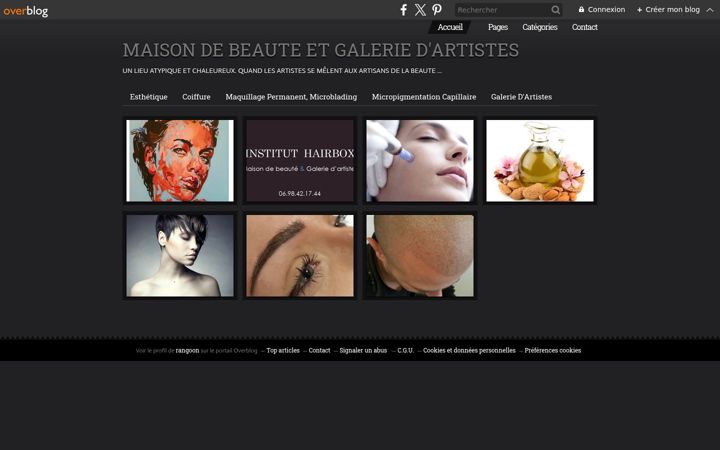Image resolution: width=720 pixels, height=450 pixels.
Task: Go to the Esthétique category
Action: coord(148,97)
